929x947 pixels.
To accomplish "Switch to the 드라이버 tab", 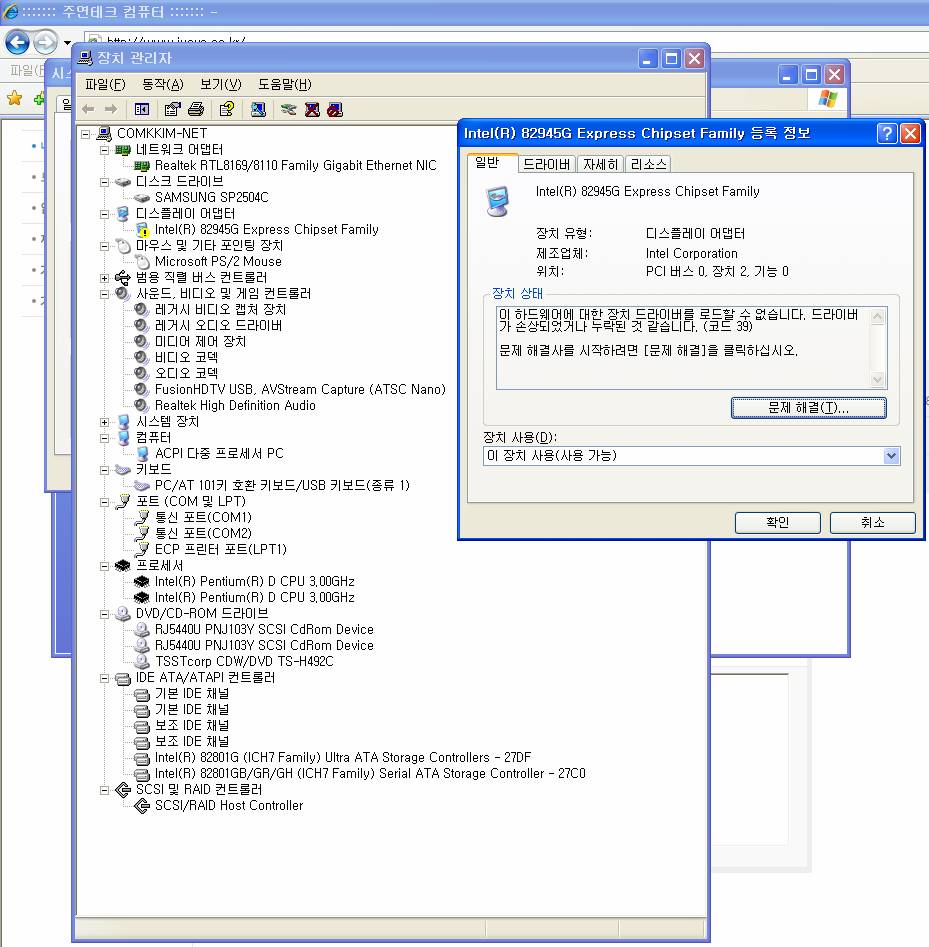I will [546, 164].
